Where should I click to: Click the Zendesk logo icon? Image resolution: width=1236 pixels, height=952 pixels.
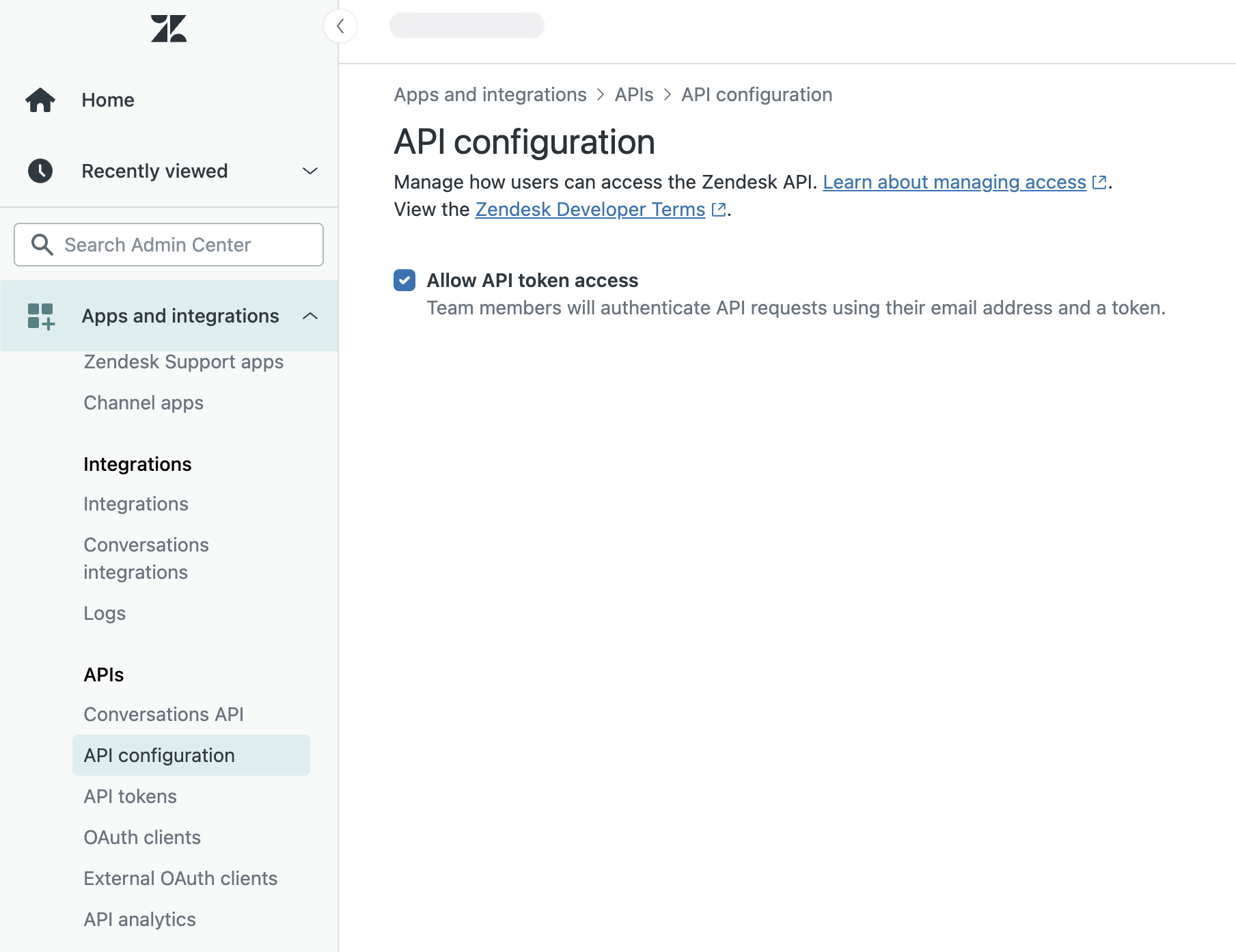pyautogui.click(x=168, y=29)
